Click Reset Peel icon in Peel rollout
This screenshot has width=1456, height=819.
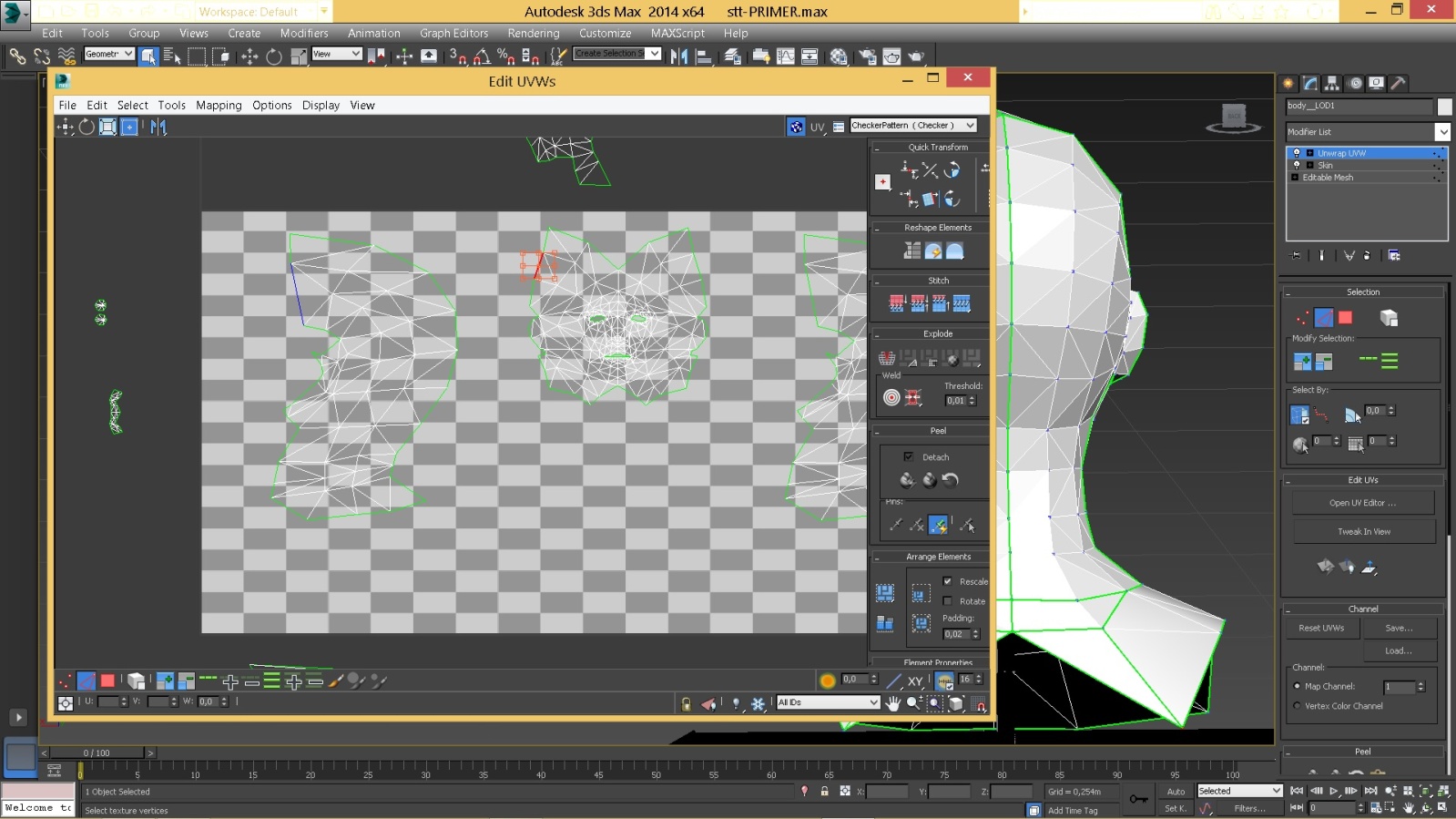pyautogui.click(x=951, y=480)
